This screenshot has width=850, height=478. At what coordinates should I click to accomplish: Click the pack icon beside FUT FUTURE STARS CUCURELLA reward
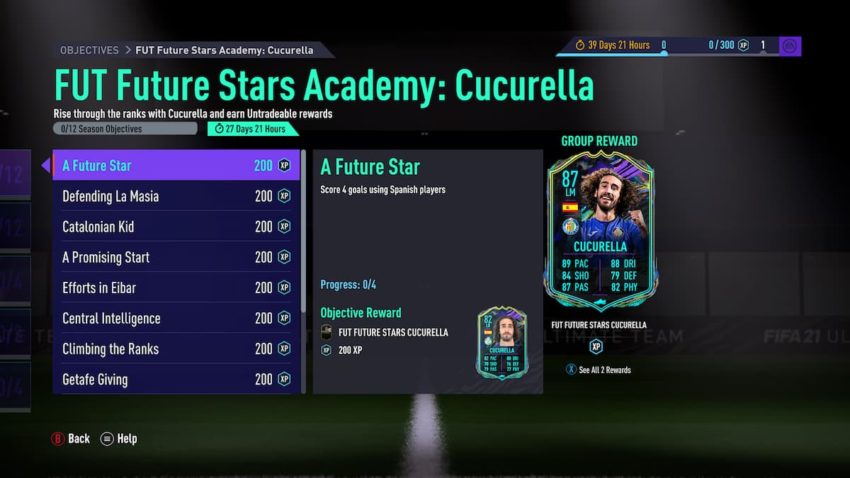coord(326,332)
